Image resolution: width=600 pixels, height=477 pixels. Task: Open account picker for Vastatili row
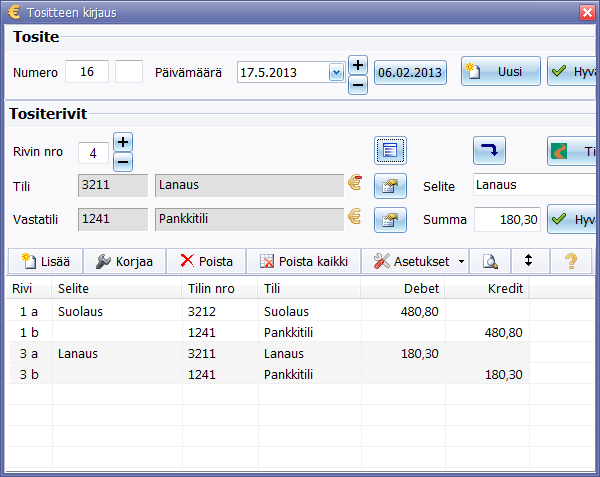(x=389, y=220)
